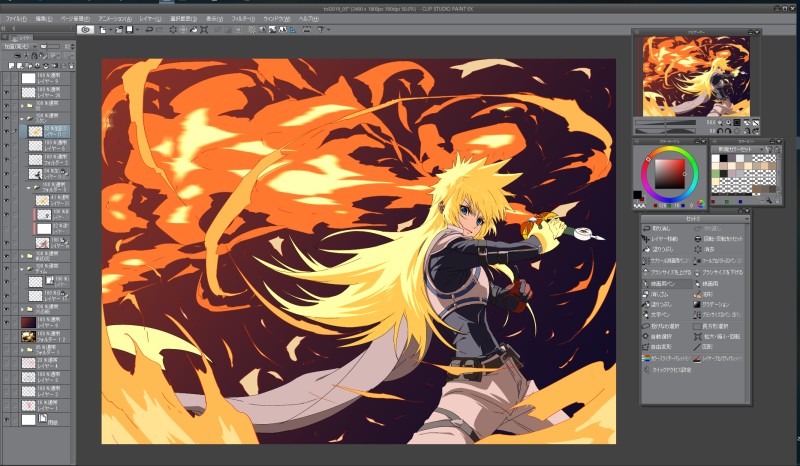Open the アニメーション(A) menu

point(115,18)
